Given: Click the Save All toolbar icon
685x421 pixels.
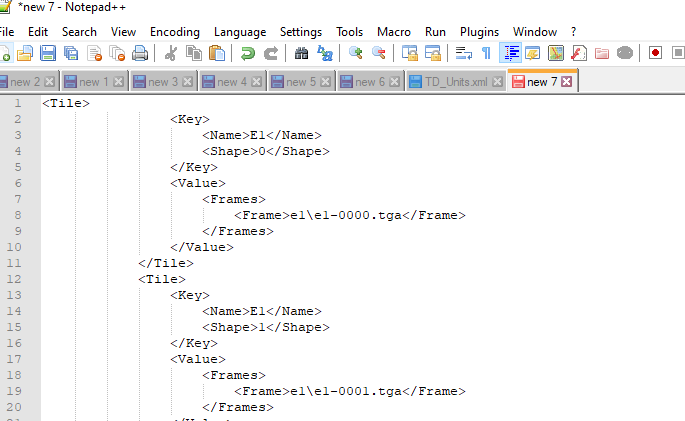Looking at the screenshot, I should point(71,53).
